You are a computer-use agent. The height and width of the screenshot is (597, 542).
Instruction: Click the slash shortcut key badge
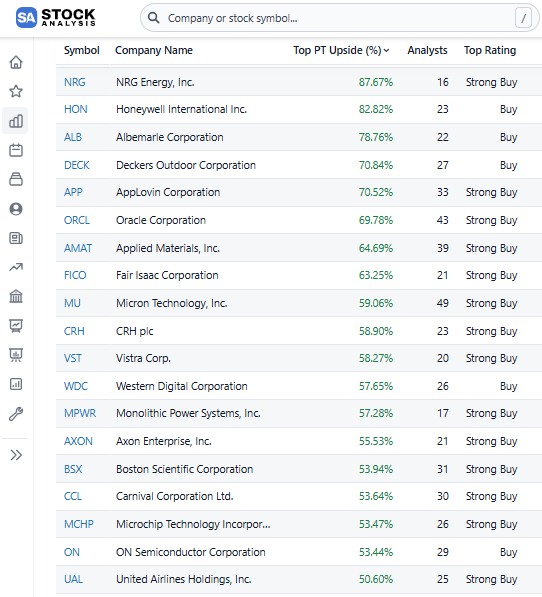click(523, 18)
